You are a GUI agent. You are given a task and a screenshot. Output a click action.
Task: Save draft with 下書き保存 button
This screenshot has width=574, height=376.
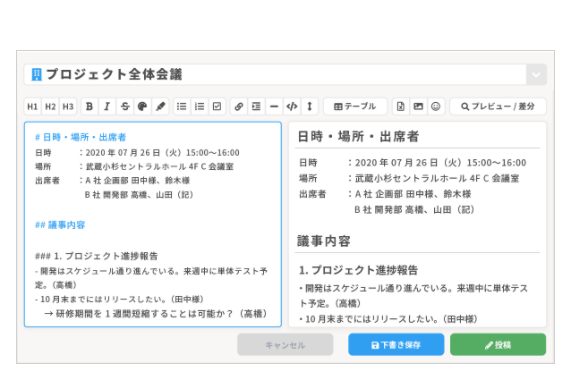tap(396, 345)
